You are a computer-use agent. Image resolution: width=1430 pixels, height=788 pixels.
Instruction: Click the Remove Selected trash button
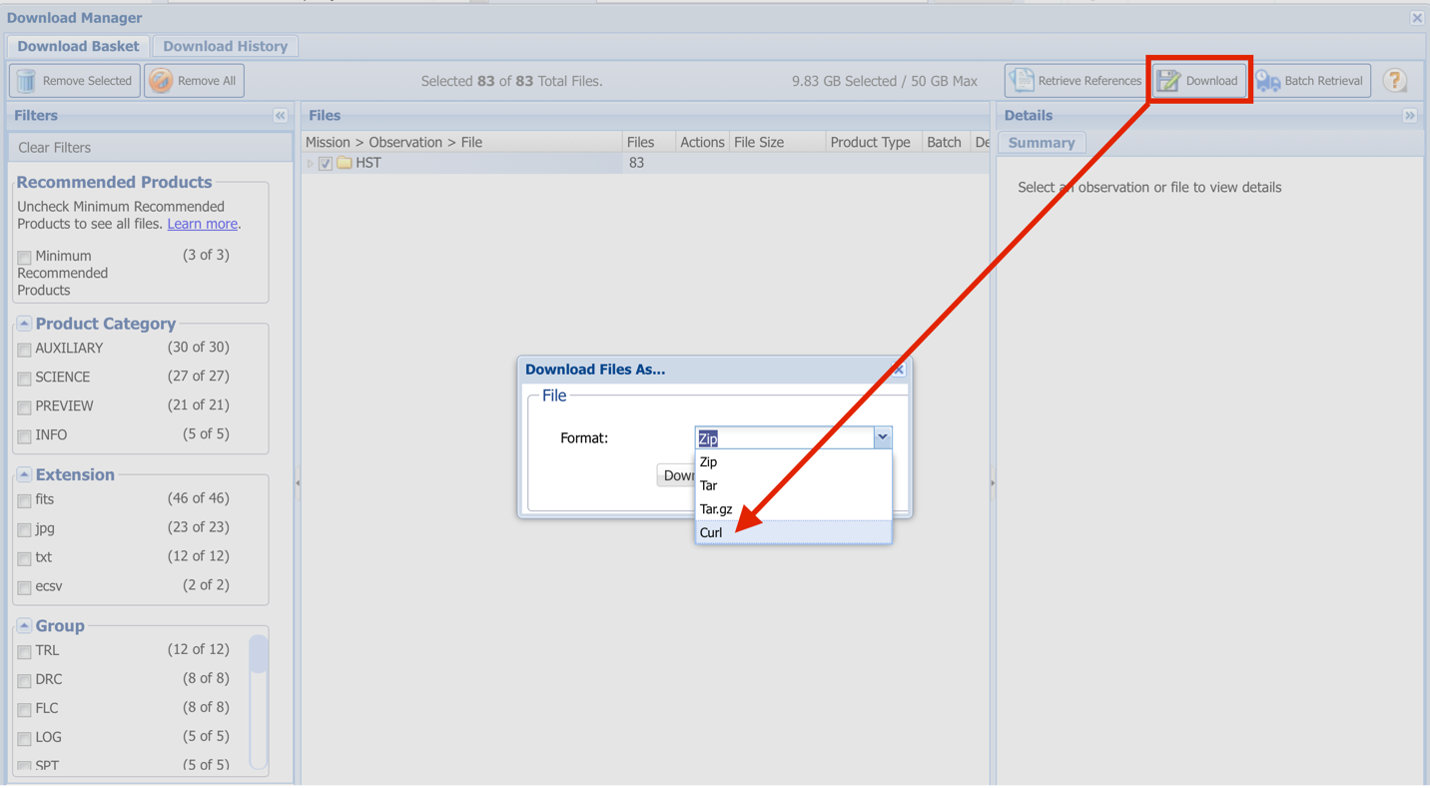point(75,81)
